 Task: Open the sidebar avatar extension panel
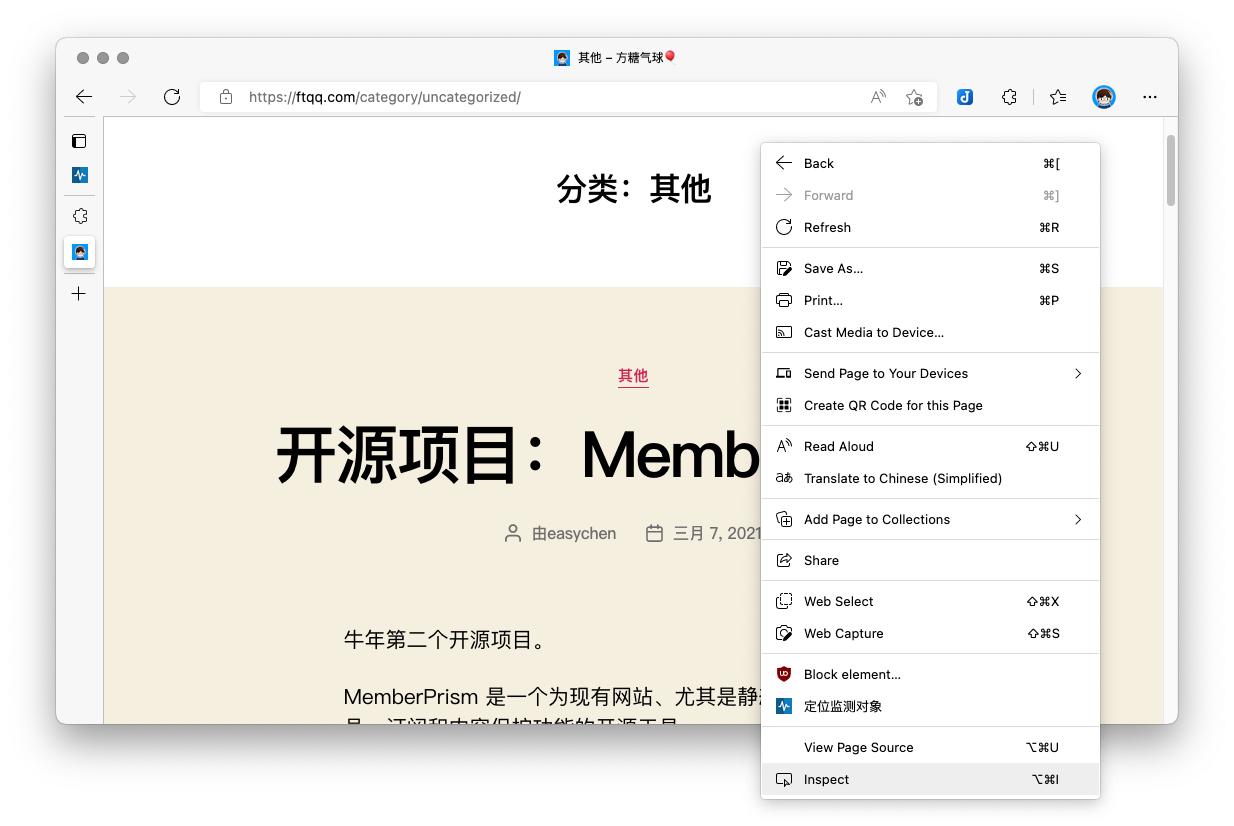[79, 253]
